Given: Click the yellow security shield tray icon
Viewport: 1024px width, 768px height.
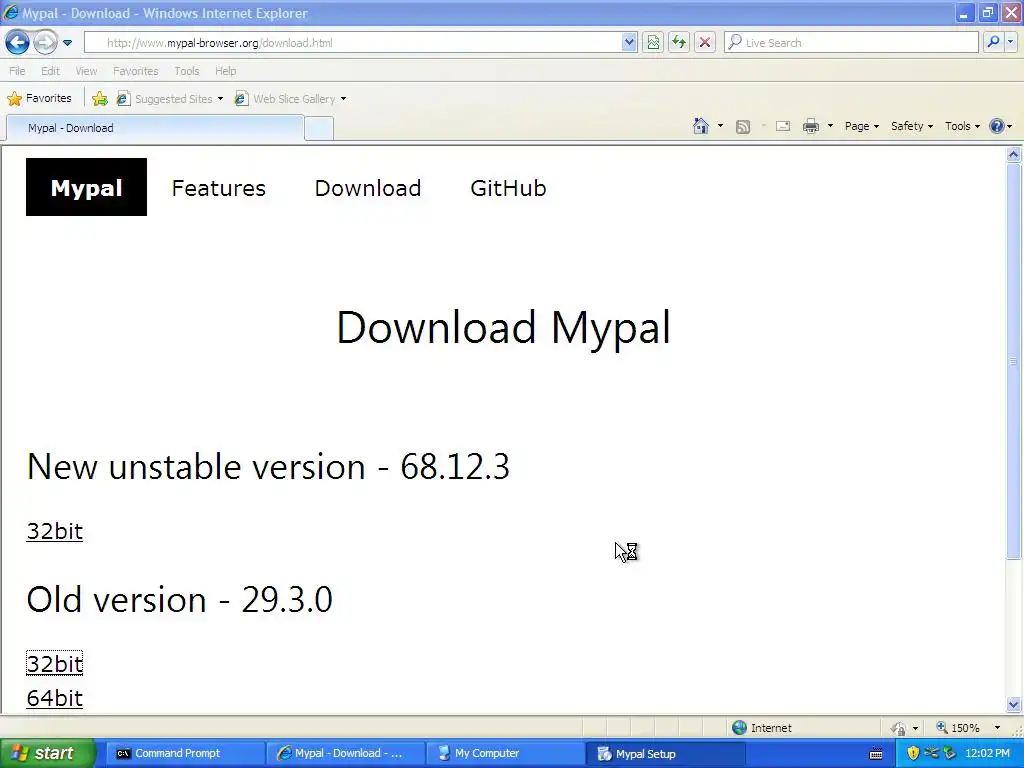Looking at the screenshot, I should (x=913, y=754).
